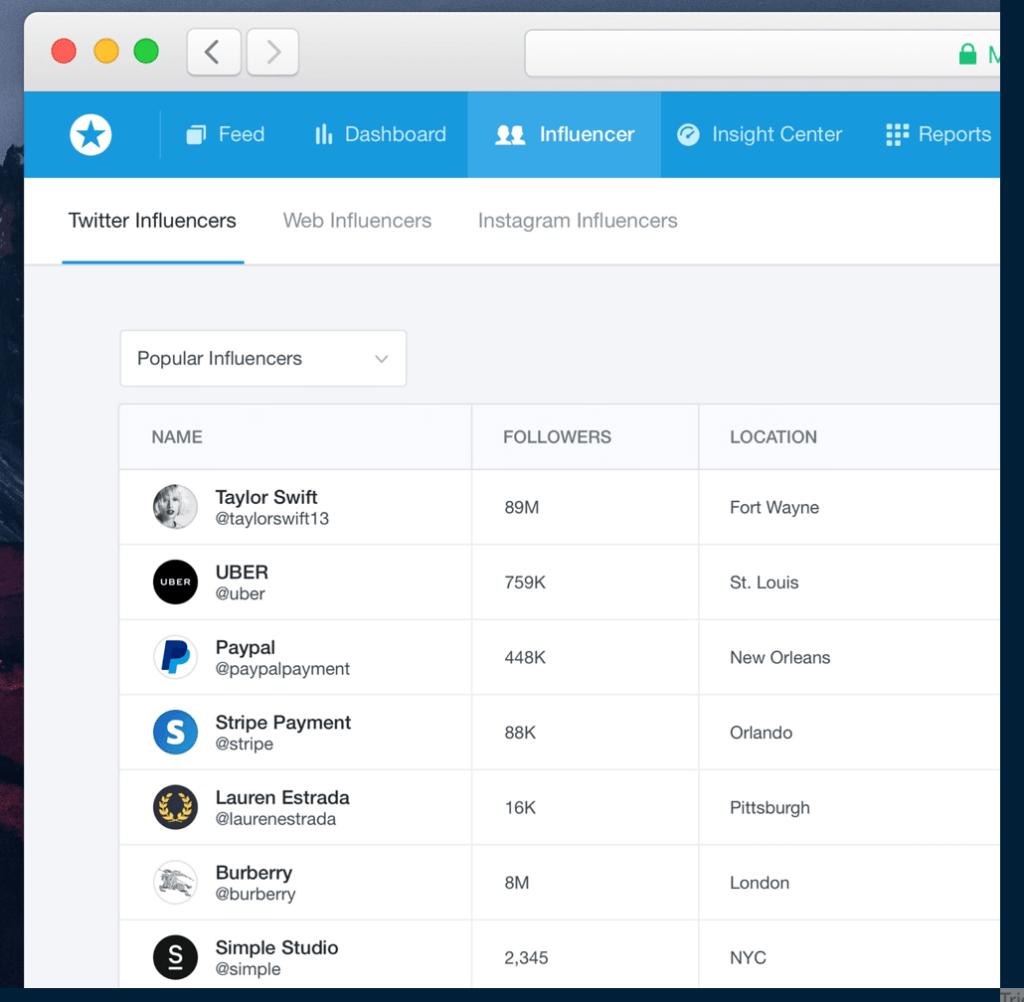Click the green padlock in the address bar
Image resolution: width=1024 pixels, height=1002 pixels.
pos(967,54)
